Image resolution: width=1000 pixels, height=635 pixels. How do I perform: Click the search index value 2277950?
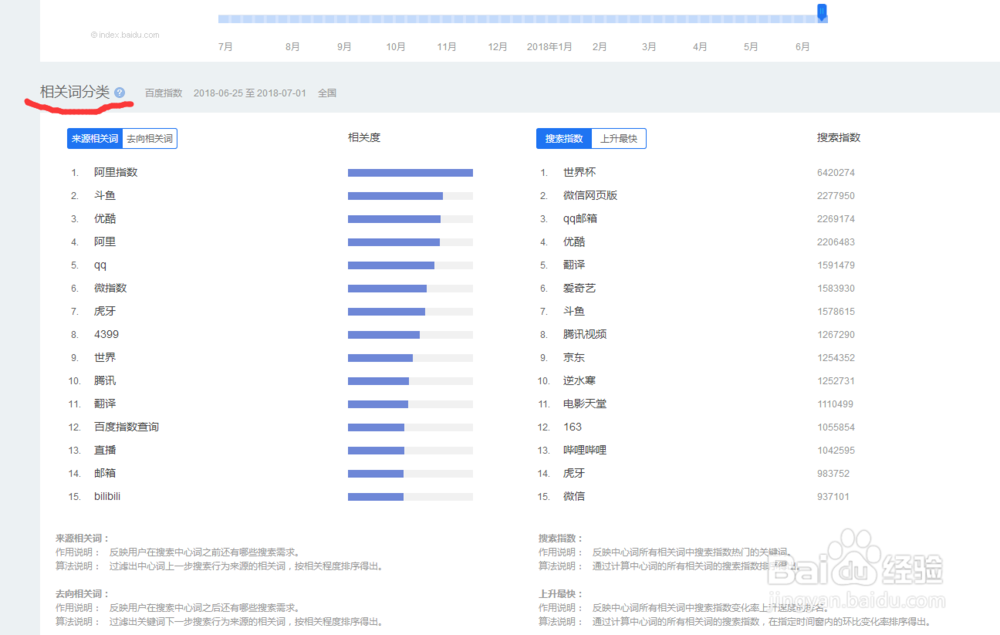click(835, 196)
